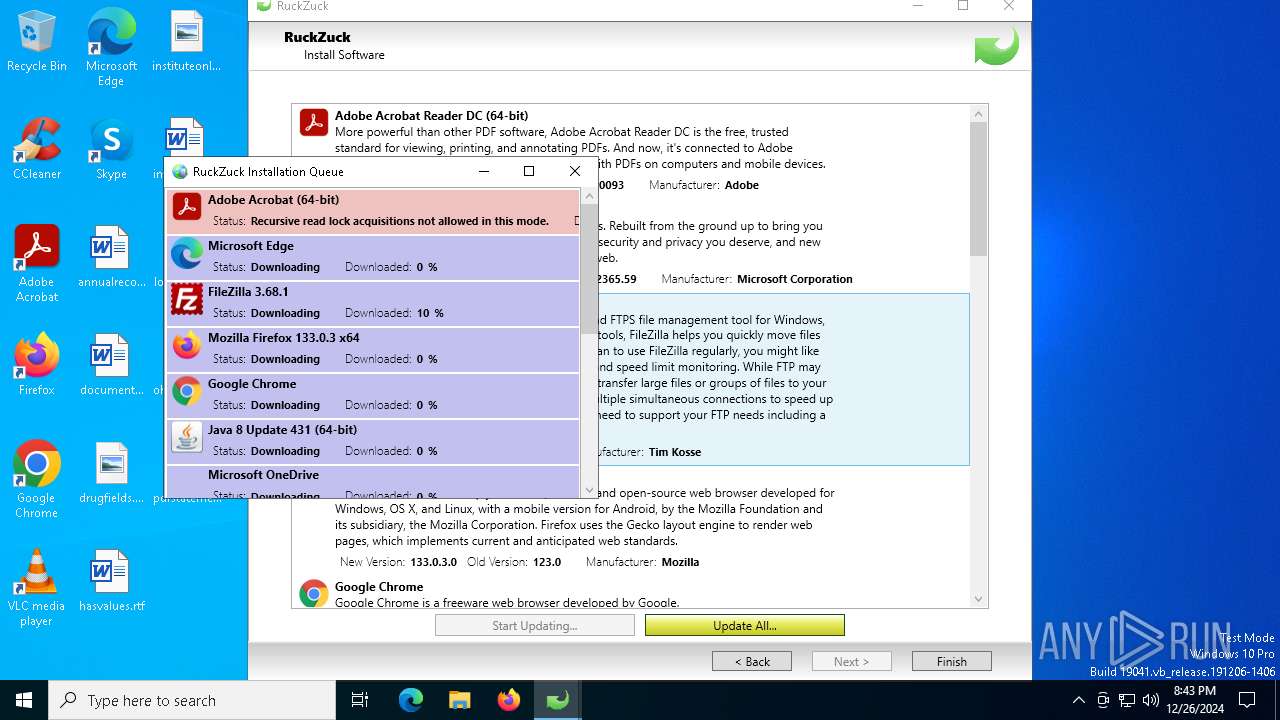Click the taskbar search box

(x=192, y=700)
